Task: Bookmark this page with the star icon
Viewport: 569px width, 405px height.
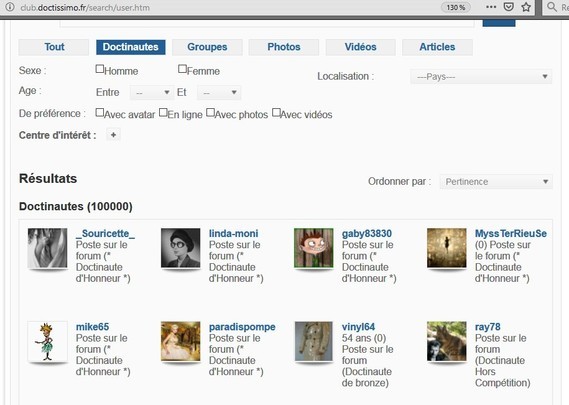Action: pyautogui.click(x=526, y=7)
